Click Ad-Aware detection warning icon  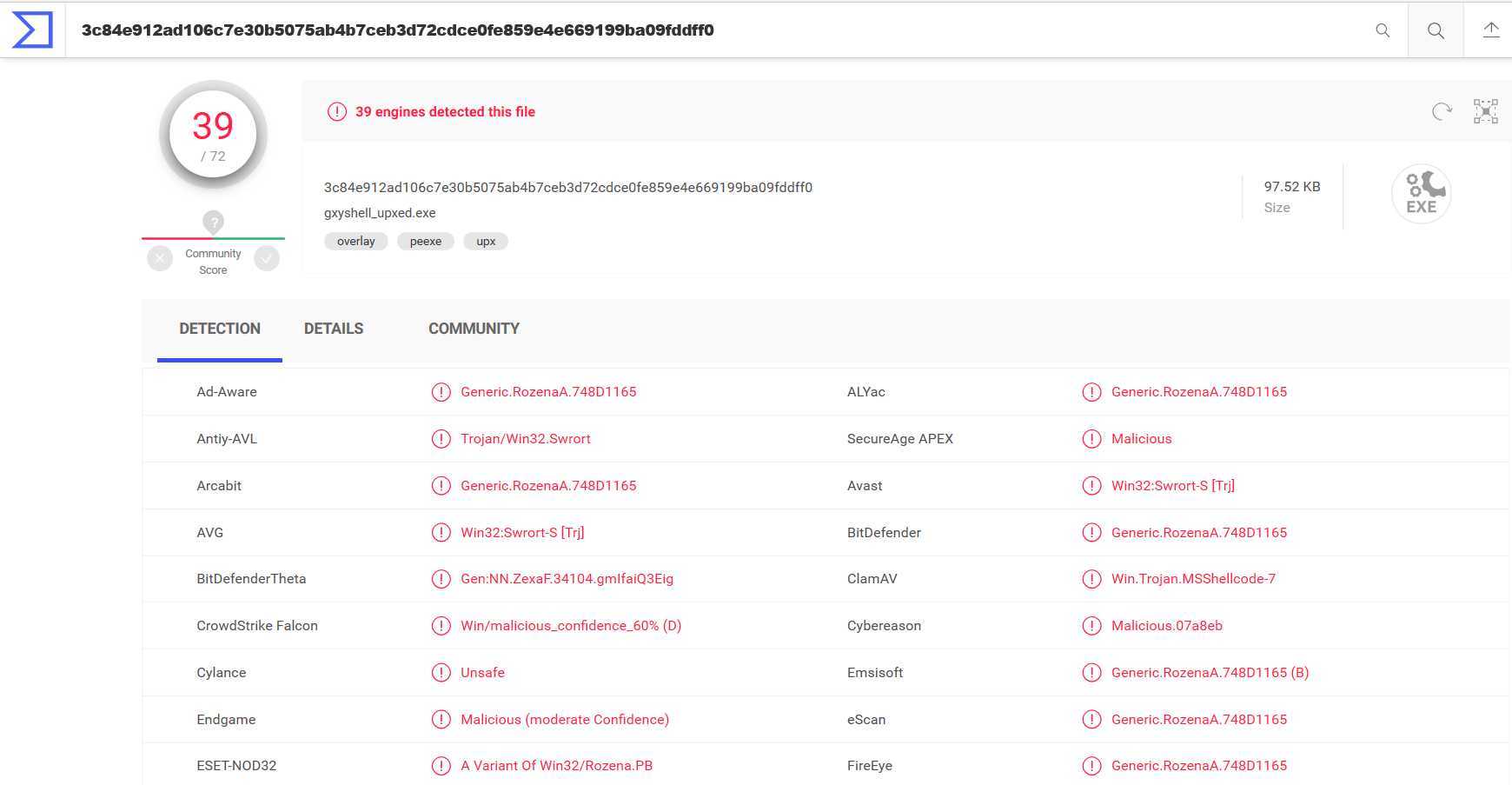point(441,392)
